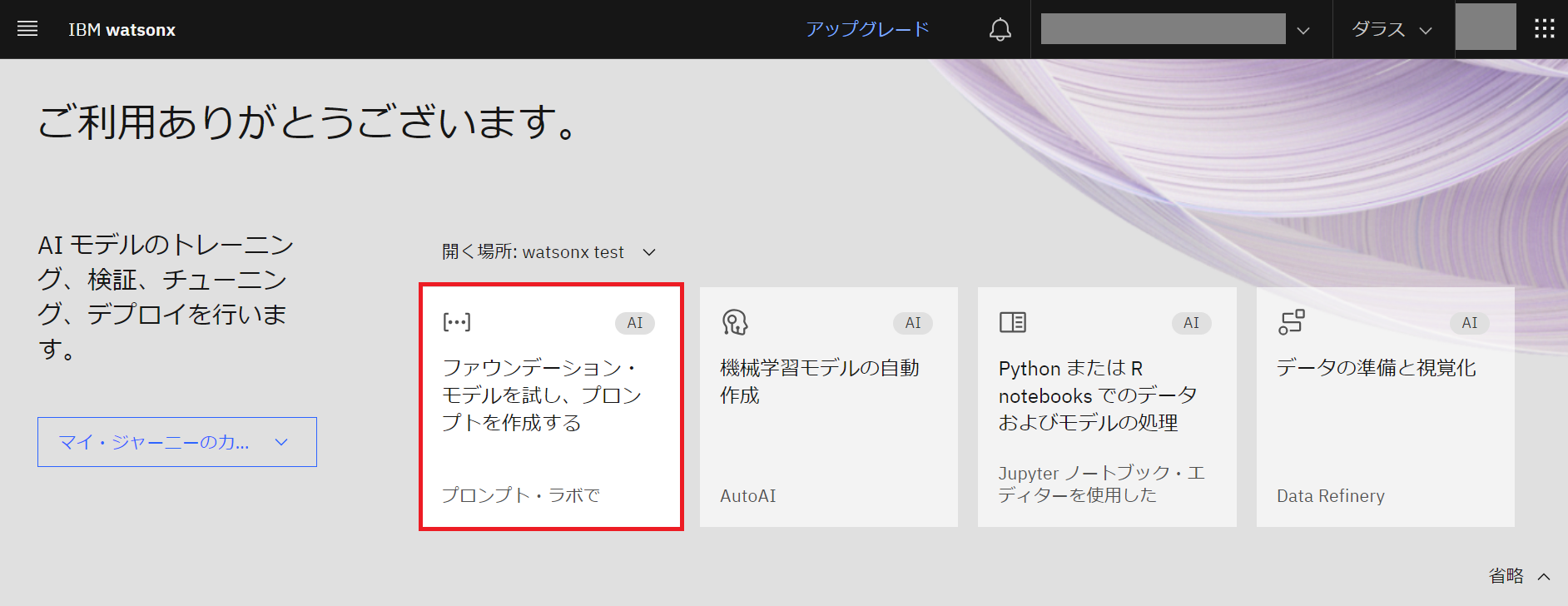1568x606 pixels.
Task: Open the app switcher grid icon
Action: pyautogui.click(x=1544, y=29)
